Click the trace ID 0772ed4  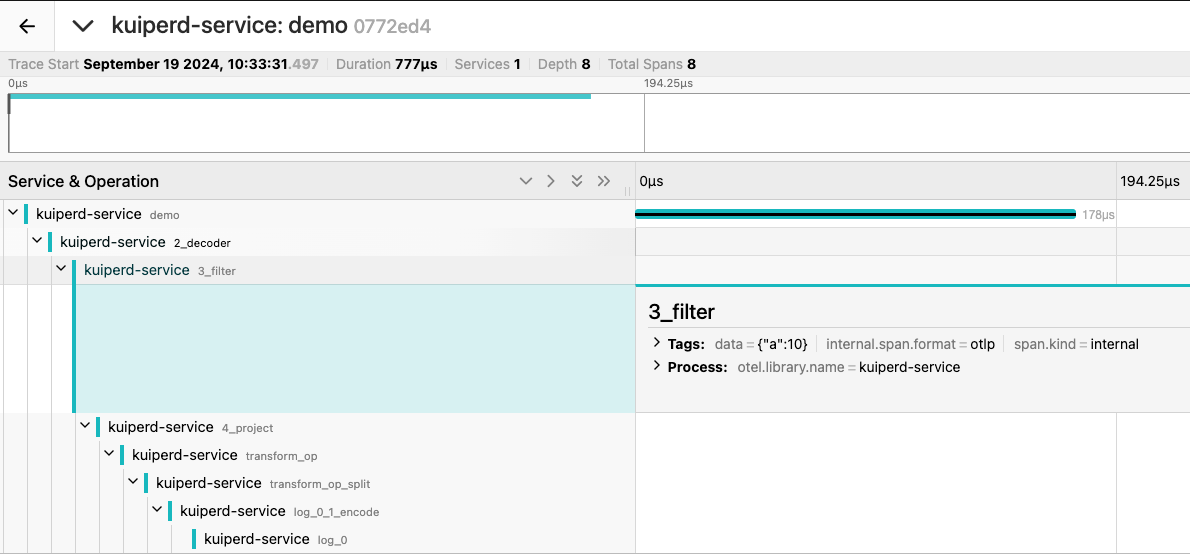tap(392, 27)
